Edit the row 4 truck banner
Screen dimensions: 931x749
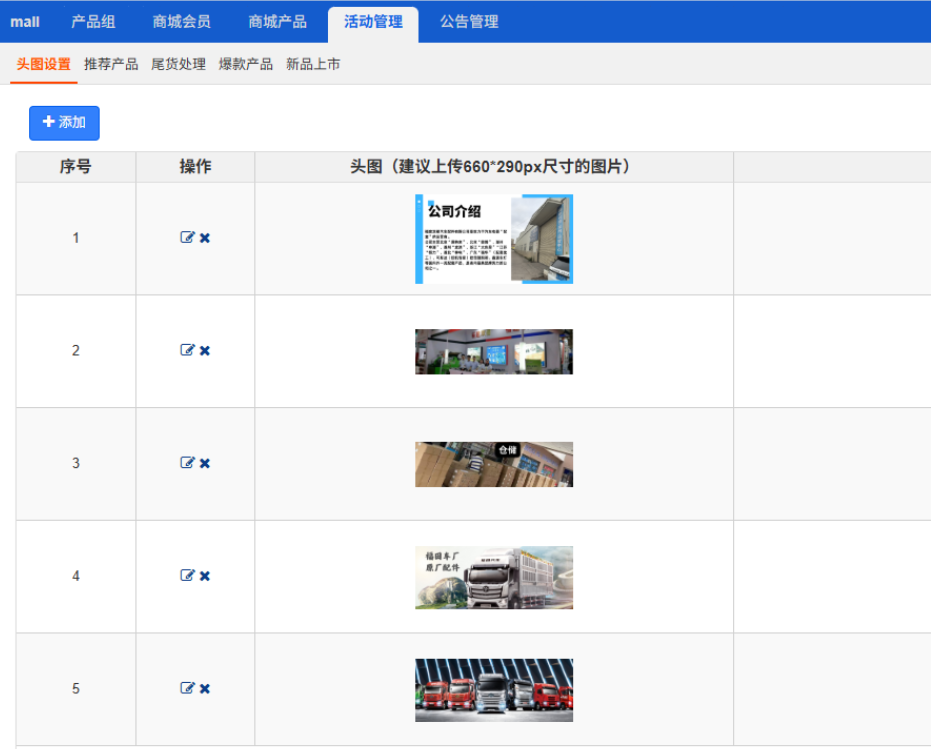click(187, 576)
